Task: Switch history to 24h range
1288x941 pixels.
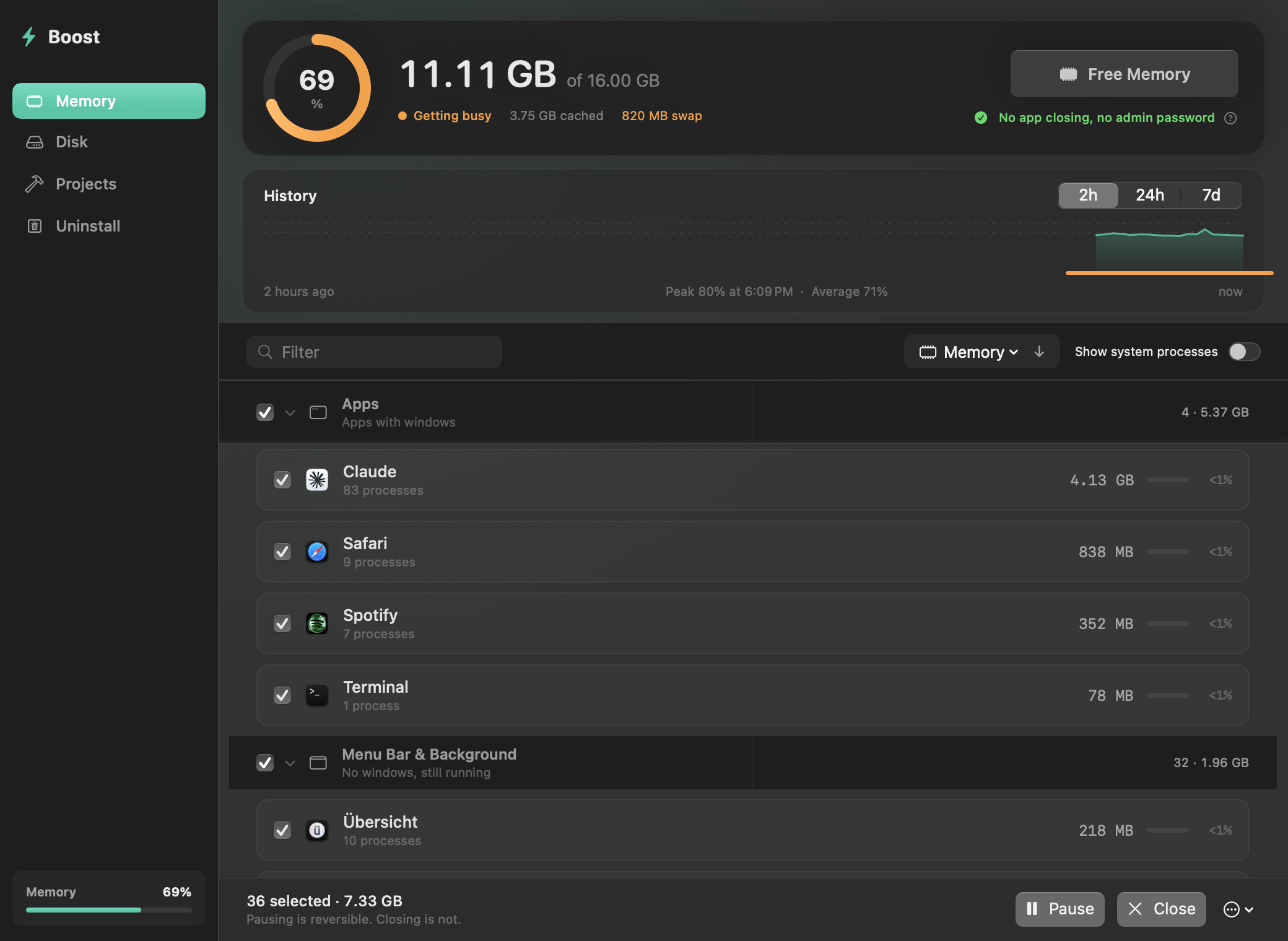Action: (1150, 195)
